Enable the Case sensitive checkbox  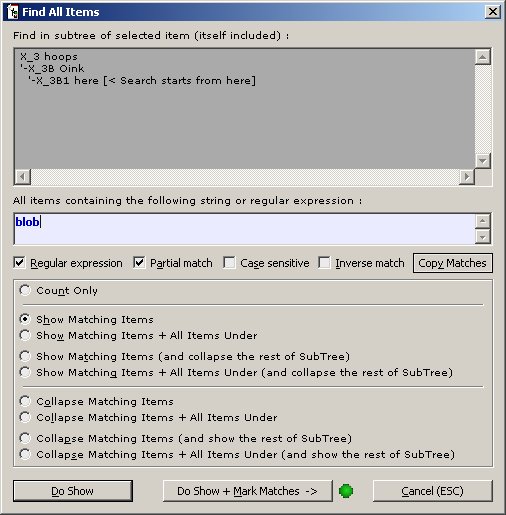coord(229,263)
